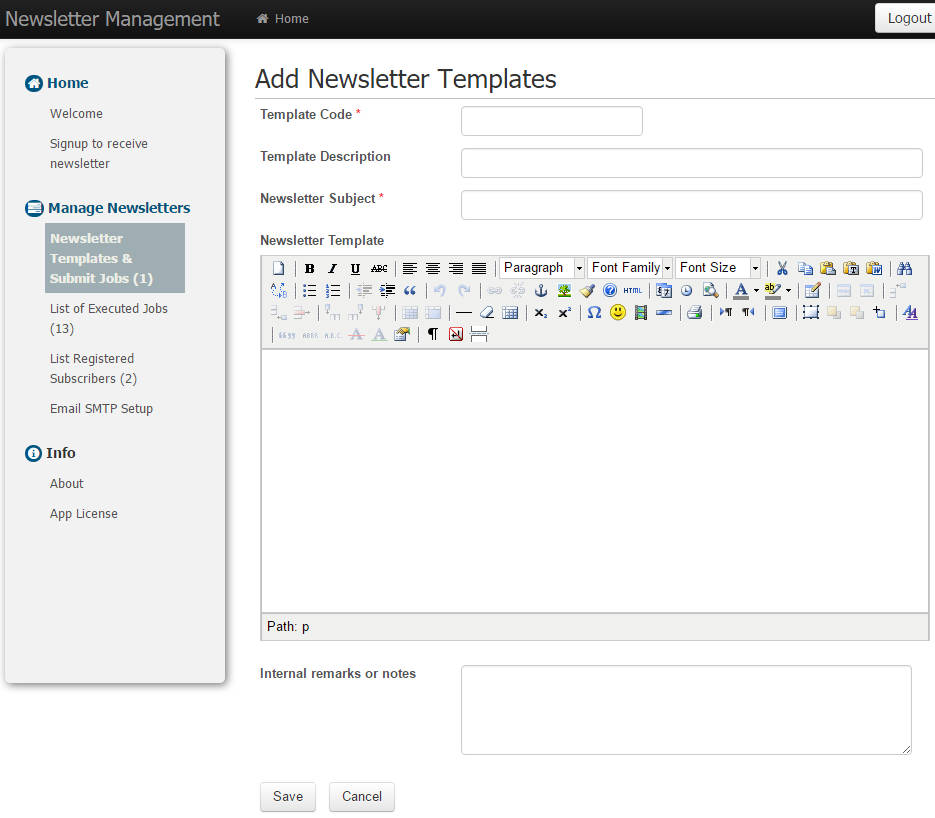Click the subscript icon
This screenshot has width=935, height=818.
pos(541,312)
